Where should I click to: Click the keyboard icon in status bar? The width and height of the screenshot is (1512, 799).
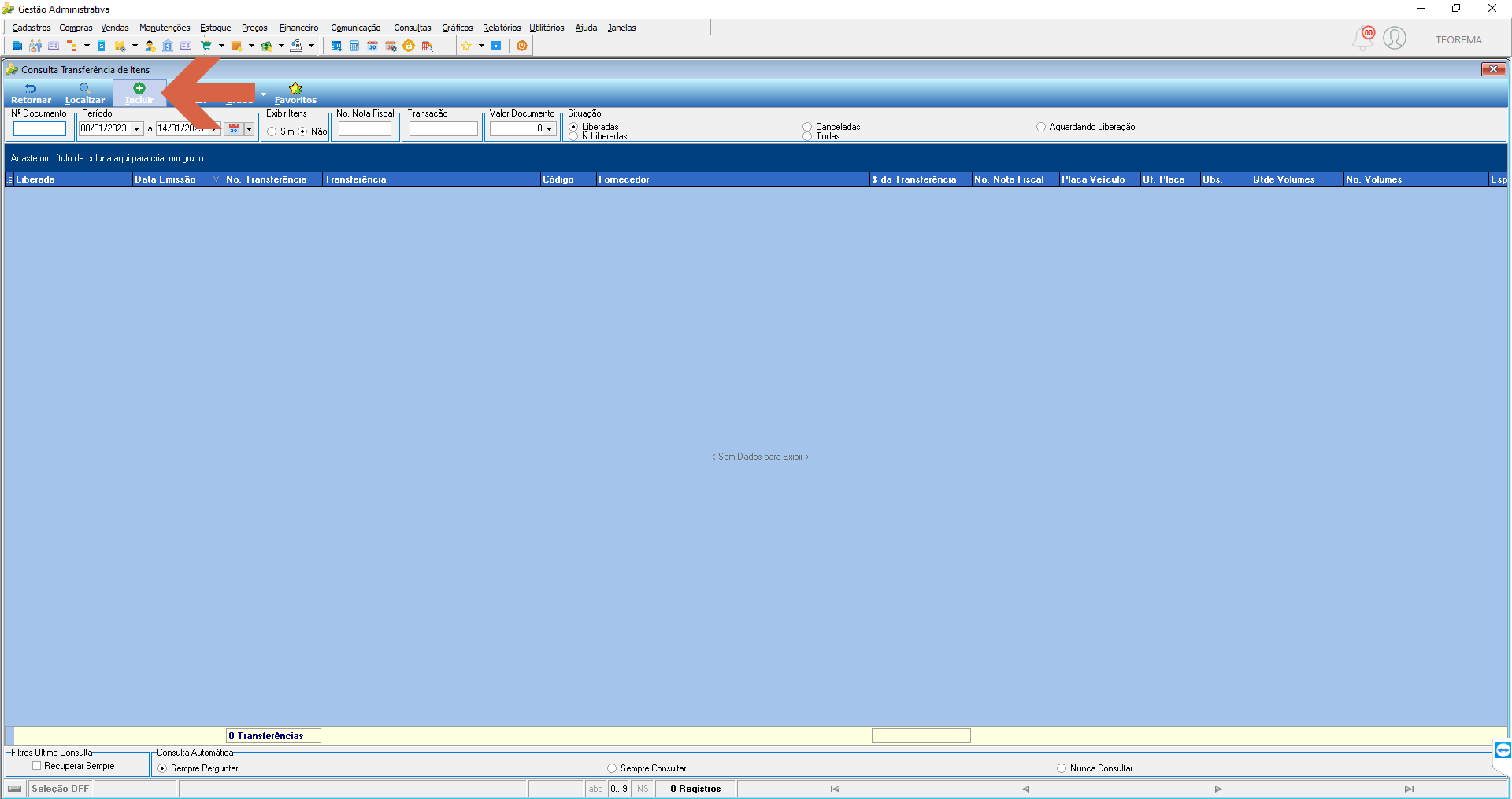pyautogui.click(x=15, y=789)
